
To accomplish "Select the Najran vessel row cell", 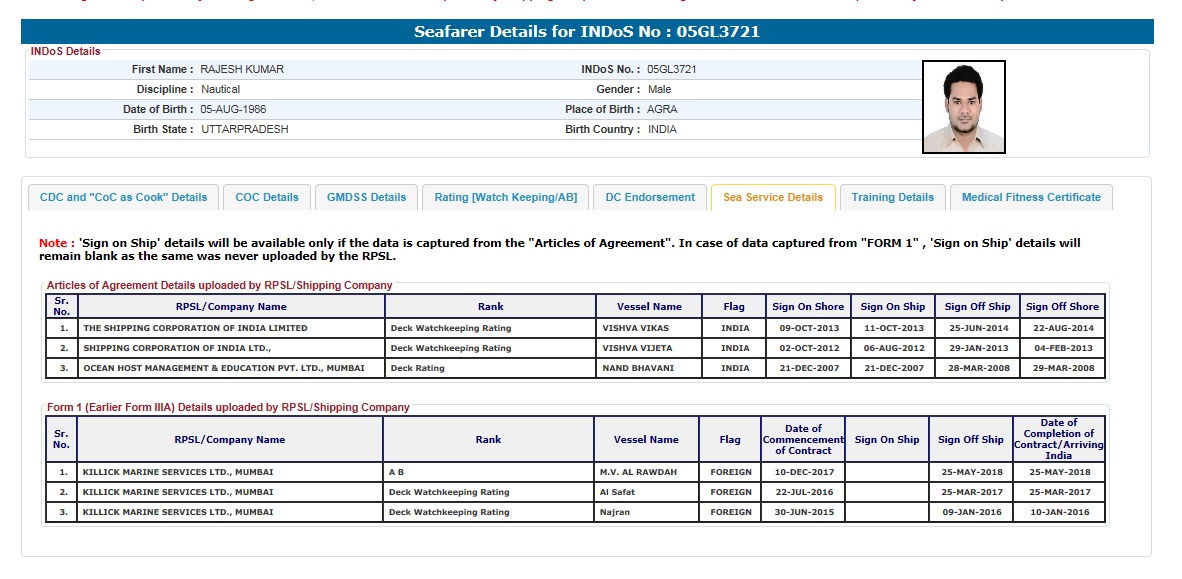I will 647,512.
